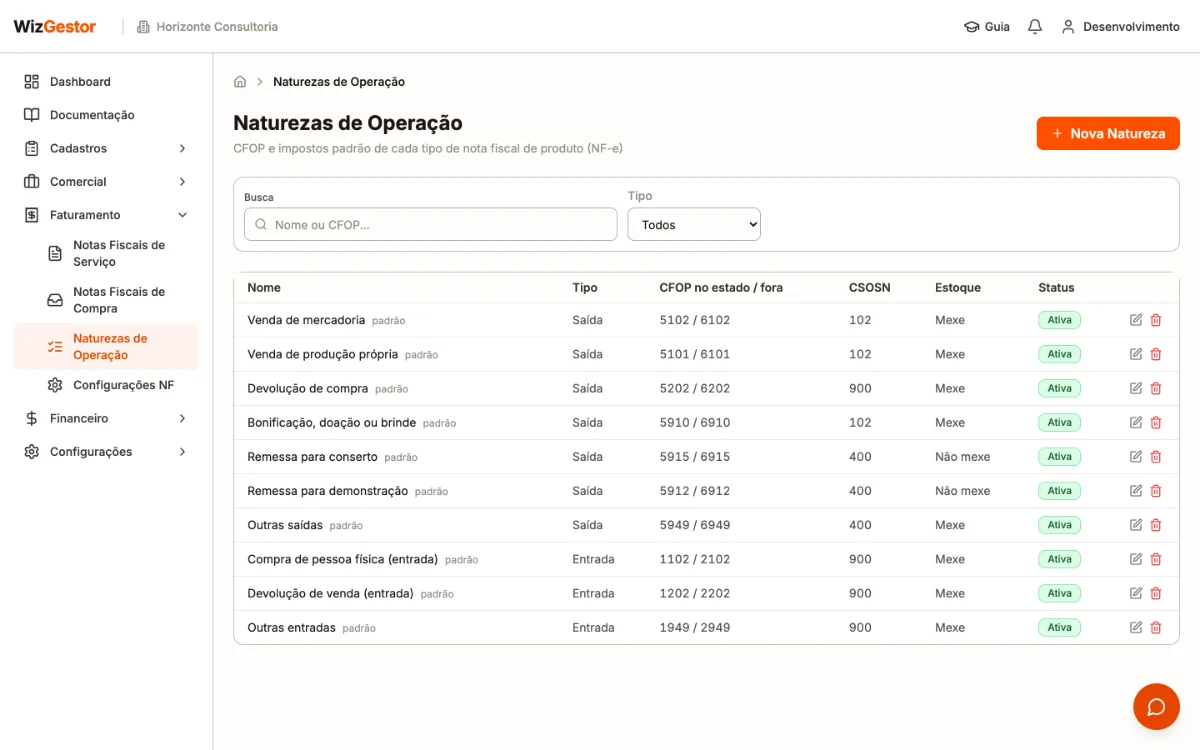Collapse the Faturamento menu
Image resolution: width=1200 pixels, height=750 pixels.
pos(106,215)
